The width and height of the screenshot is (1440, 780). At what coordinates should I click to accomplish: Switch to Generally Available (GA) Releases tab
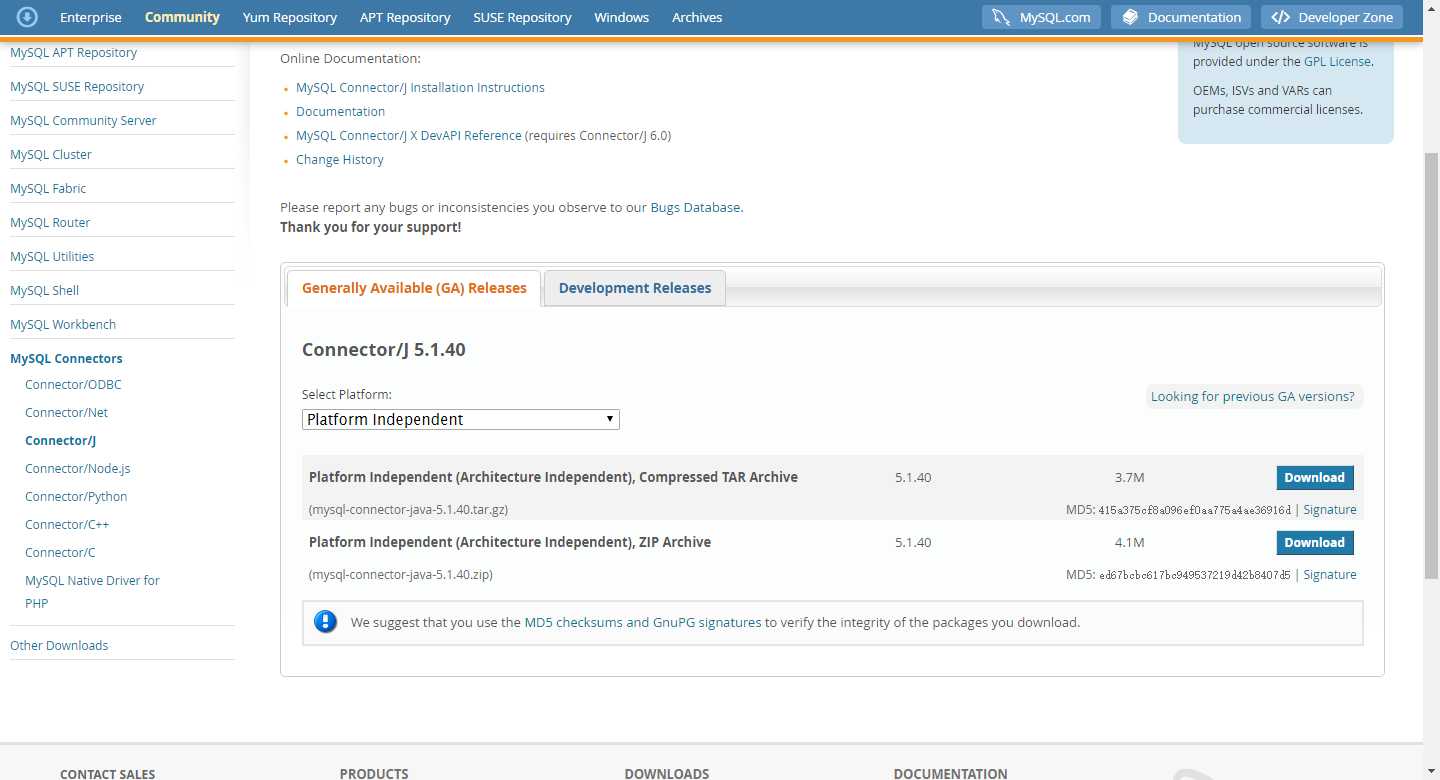[x=414, y=288]
